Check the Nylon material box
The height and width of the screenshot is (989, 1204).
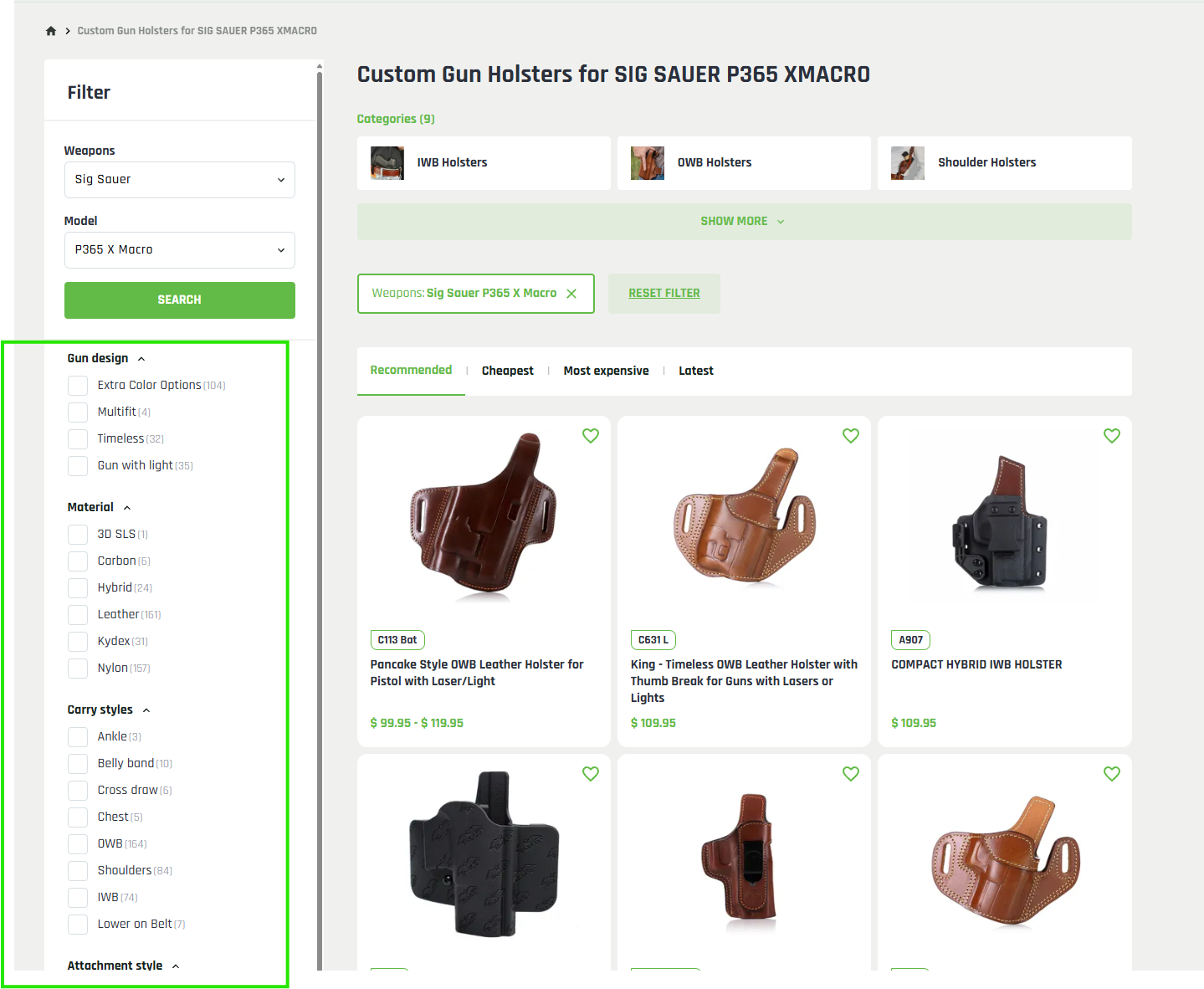78,669
